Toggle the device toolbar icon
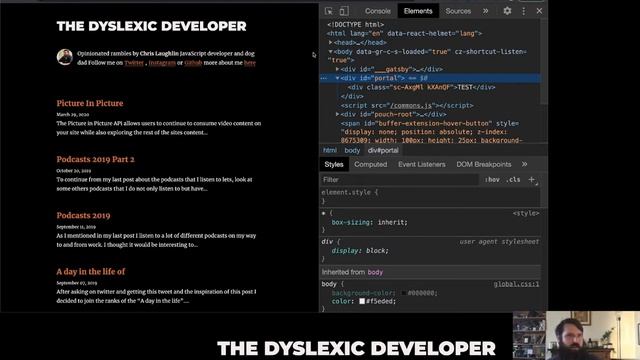The image size is (640, 360). [x=344, y=11]
